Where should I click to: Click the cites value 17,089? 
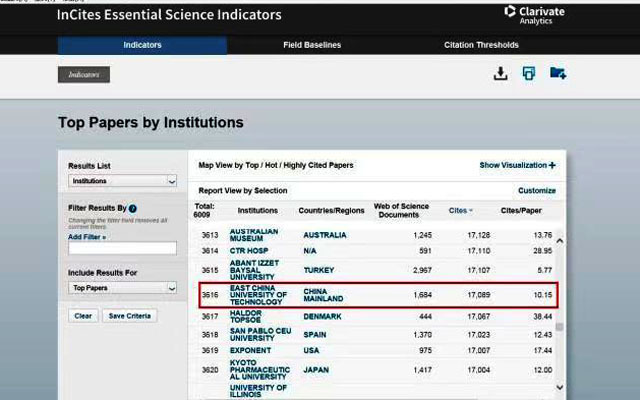[x=479, y=295]
